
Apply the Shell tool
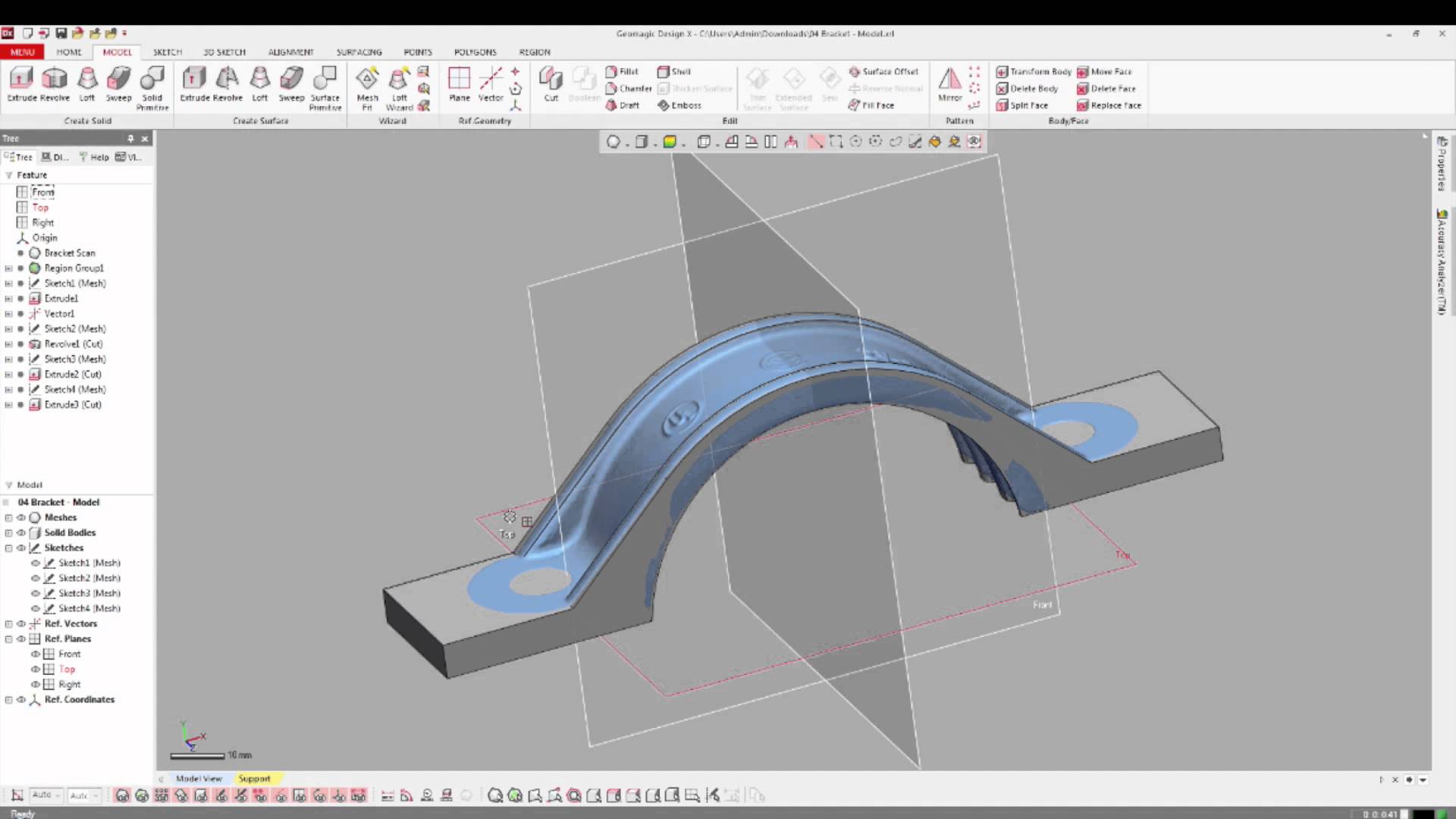pos(674,71)
